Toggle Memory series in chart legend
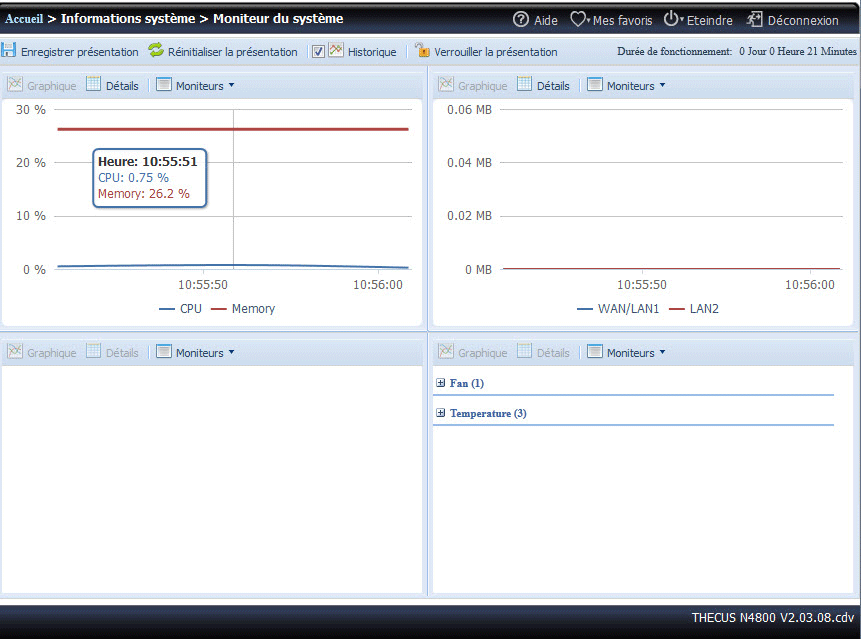Viewport: 861px width, 639px height. (x=243, y=309)
